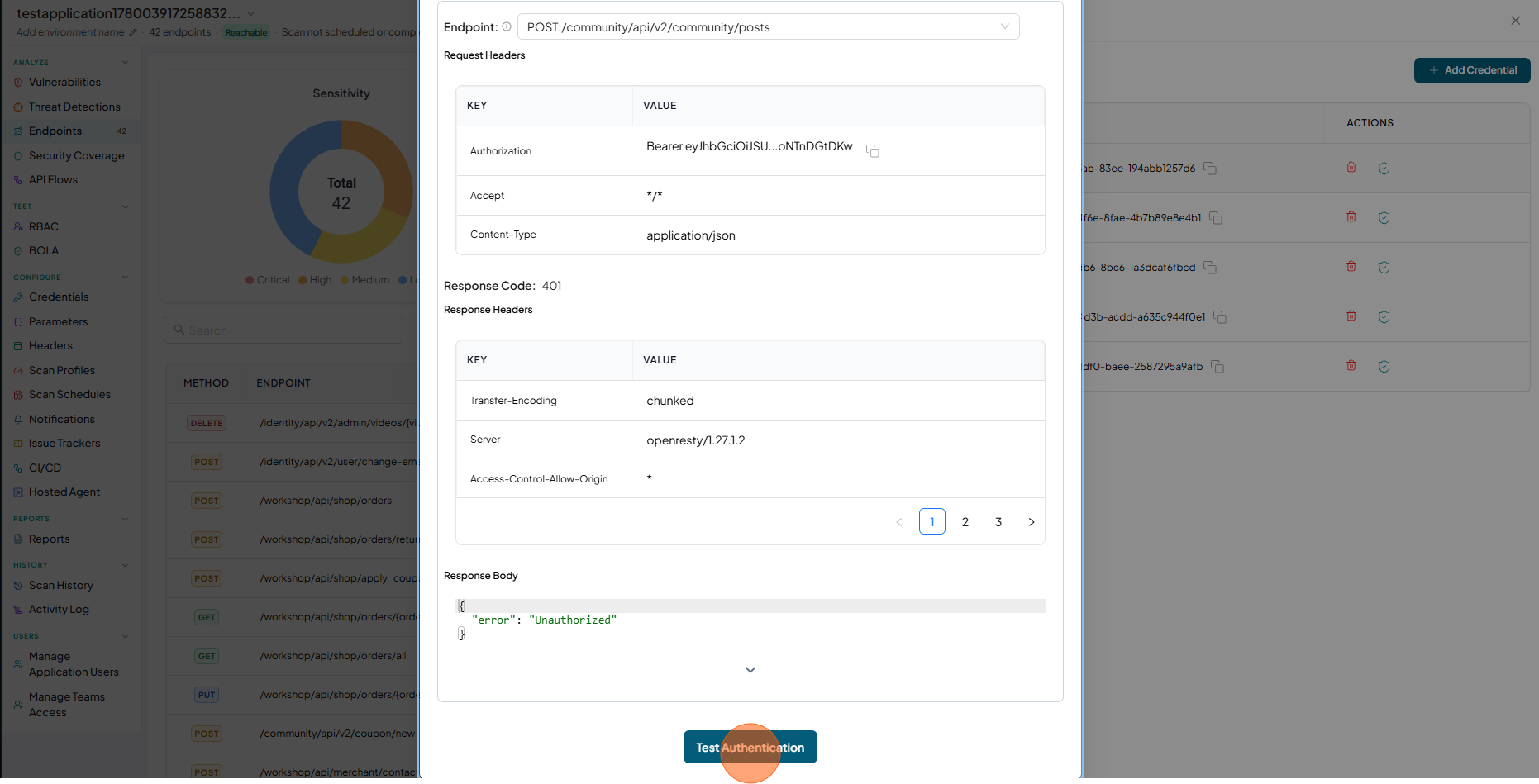Open Activity Log page

pyautogui.click(x=59, y=609)
